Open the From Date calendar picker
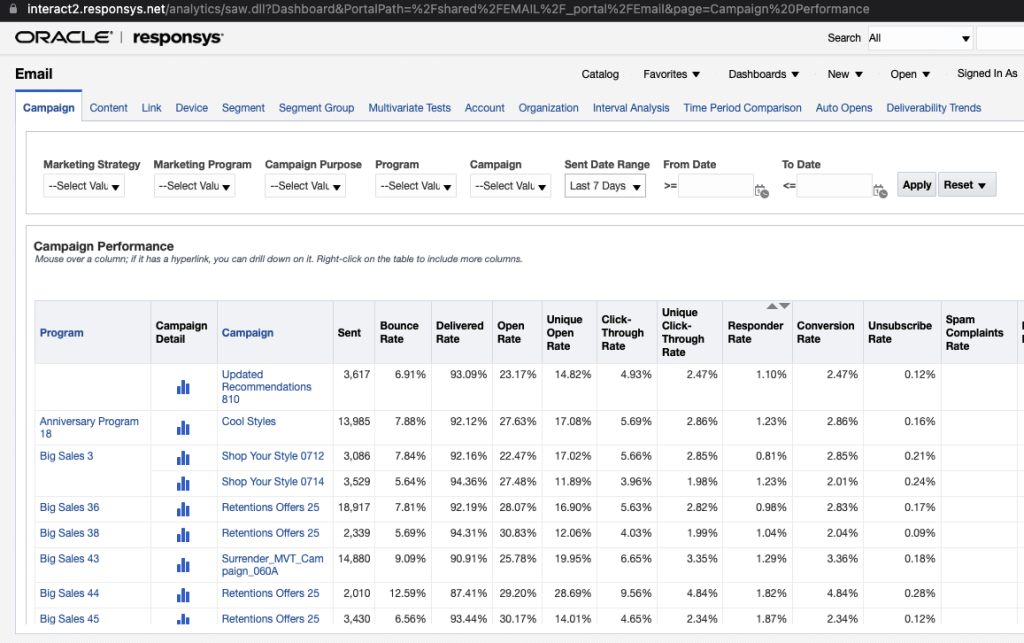1024x643 pixels. coord(761,191)
